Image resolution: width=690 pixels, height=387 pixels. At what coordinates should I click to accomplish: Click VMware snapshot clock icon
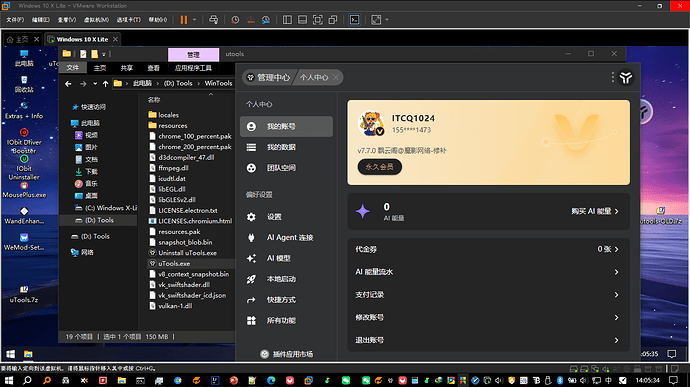[x=235, y=20]
